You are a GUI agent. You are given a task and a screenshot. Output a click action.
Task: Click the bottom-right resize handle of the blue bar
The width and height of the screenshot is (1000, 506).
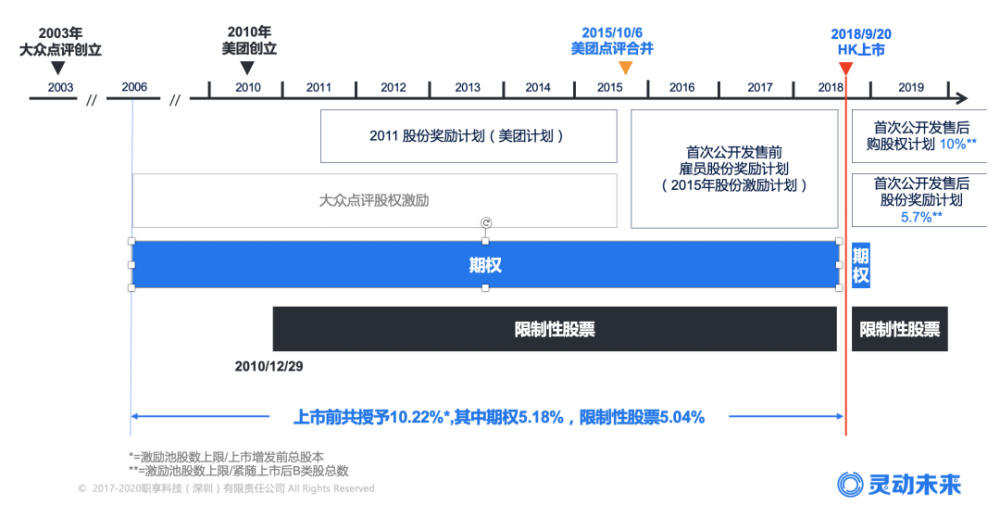click(839, 288)
